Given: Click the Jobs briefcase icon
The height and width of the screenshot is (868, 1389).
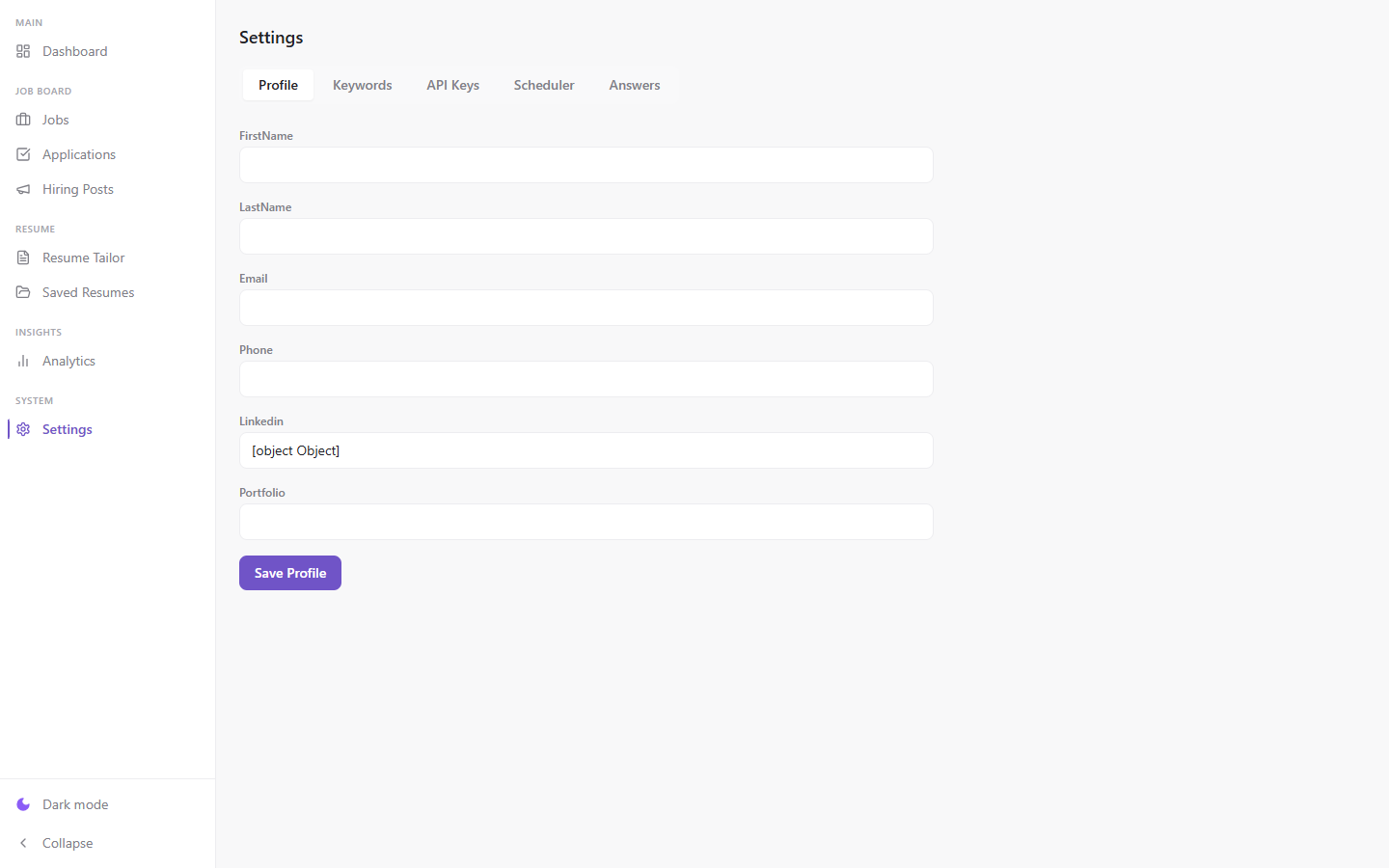Looking at the screenshot, I should tap(23, 120).
